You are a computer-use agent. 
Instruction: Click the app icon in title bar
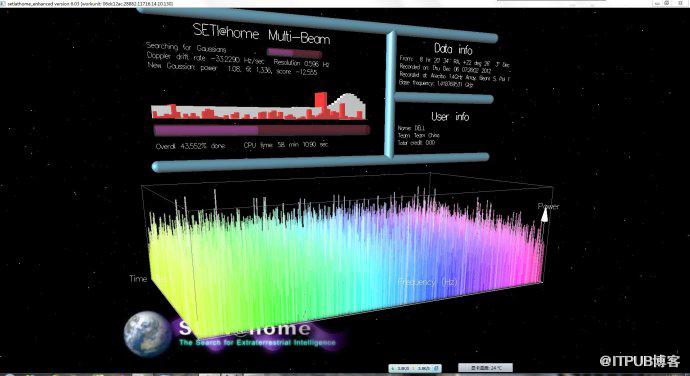tap(4, 3)
